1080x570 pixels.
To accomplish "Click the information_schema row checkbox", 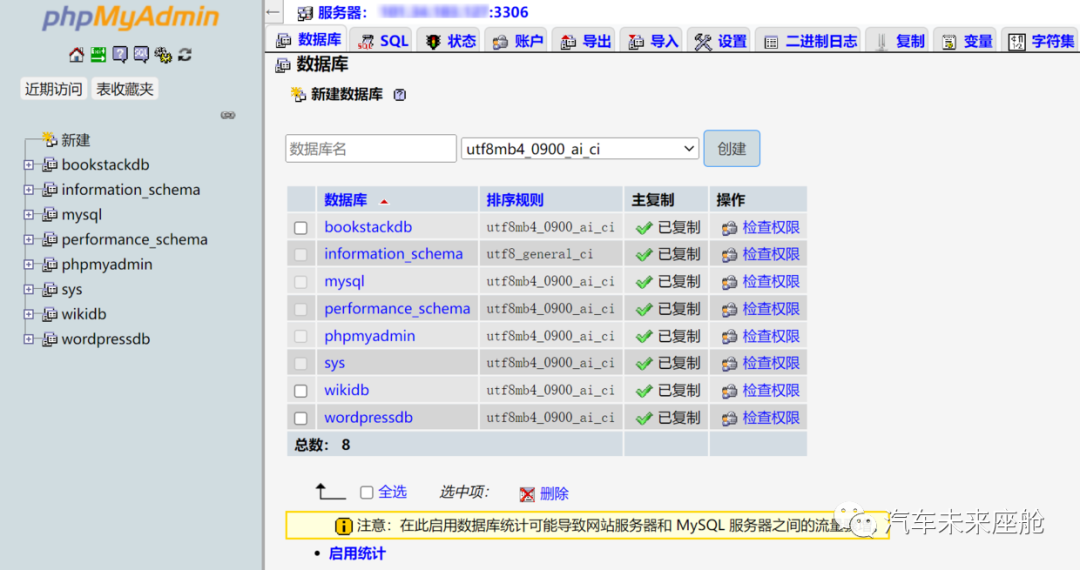I will tap(301, 255).
